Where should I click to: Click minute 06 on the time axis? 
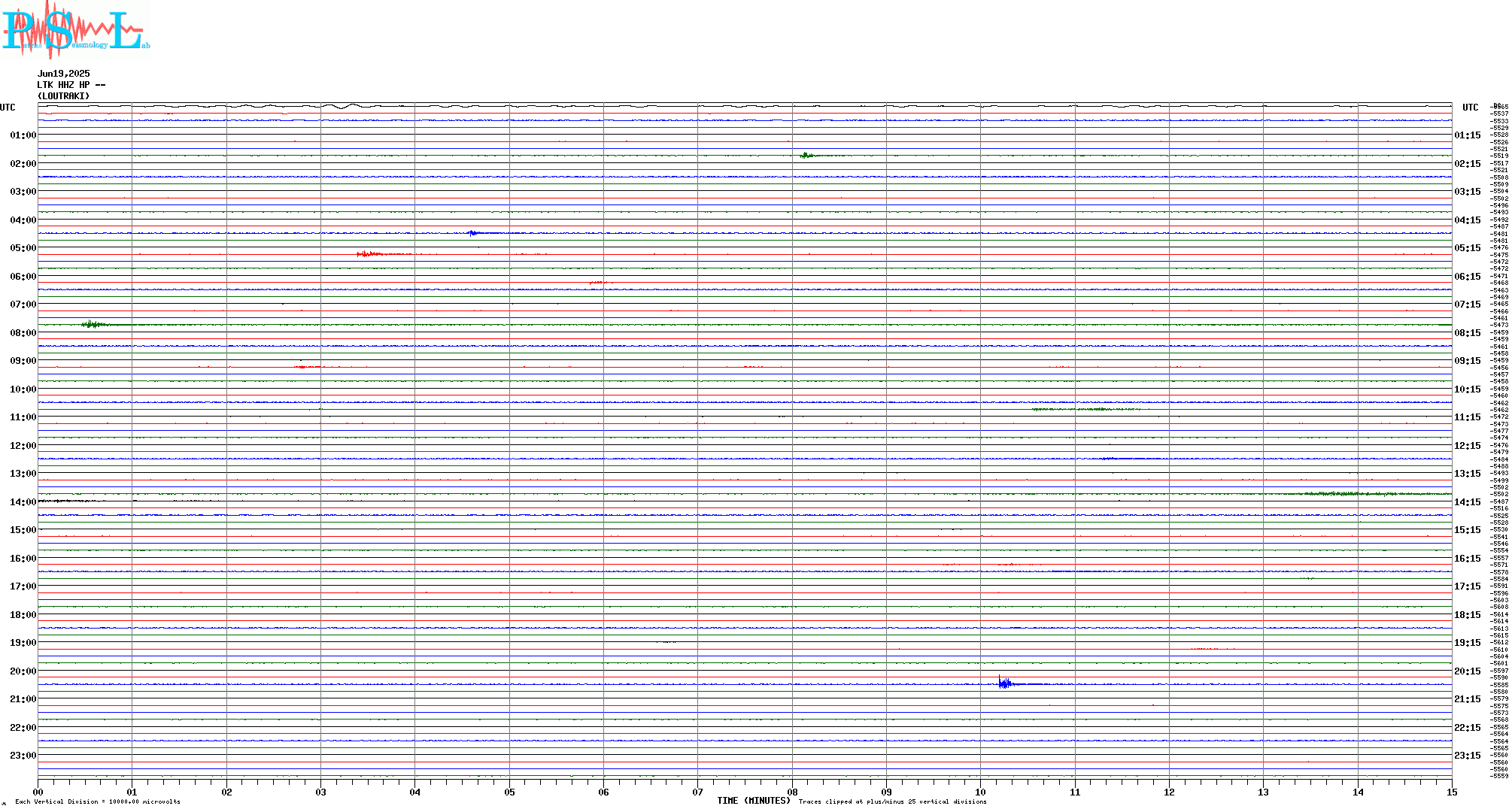603,792
